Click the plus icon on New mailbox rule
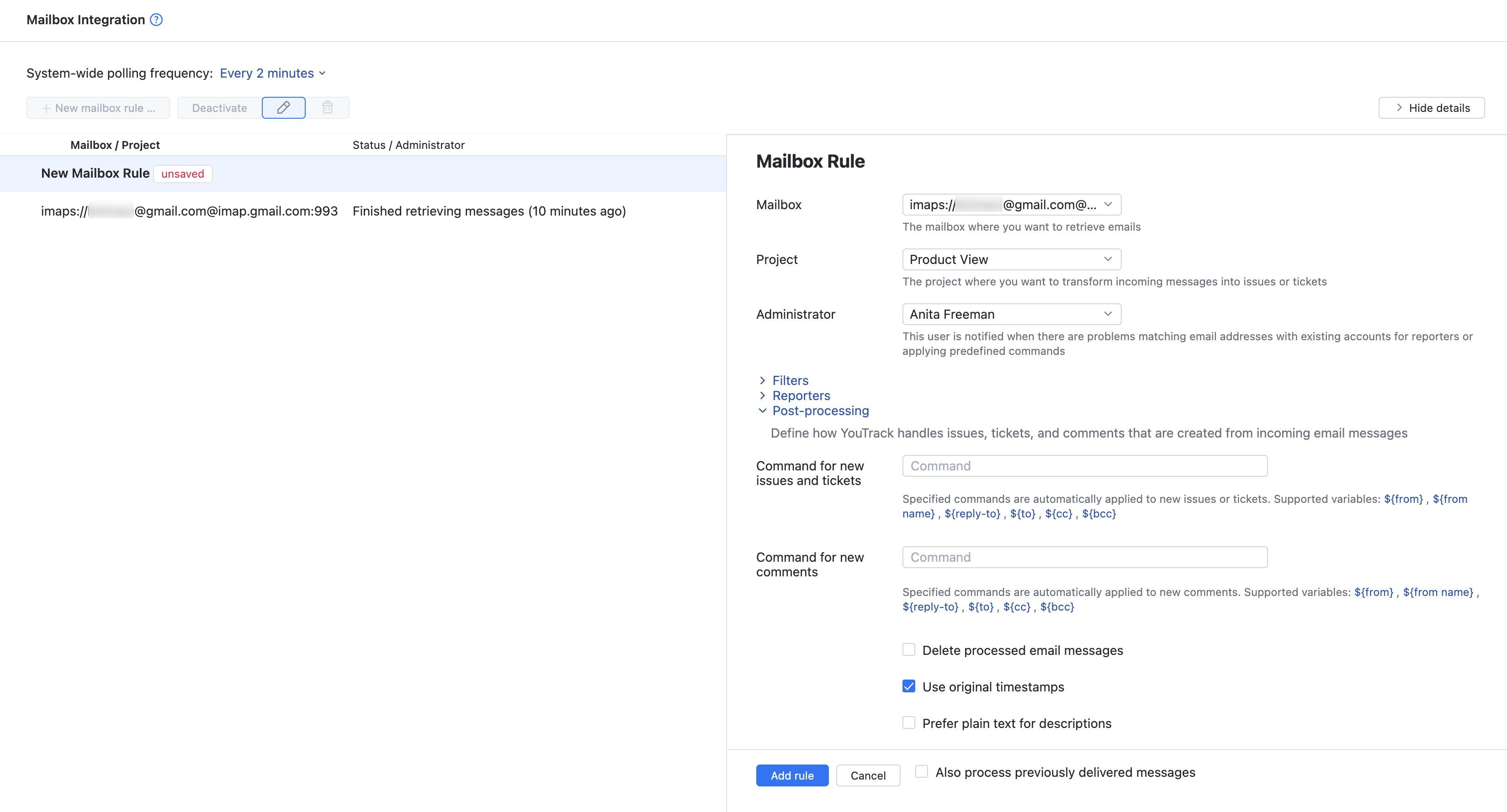 pos(45,108)
